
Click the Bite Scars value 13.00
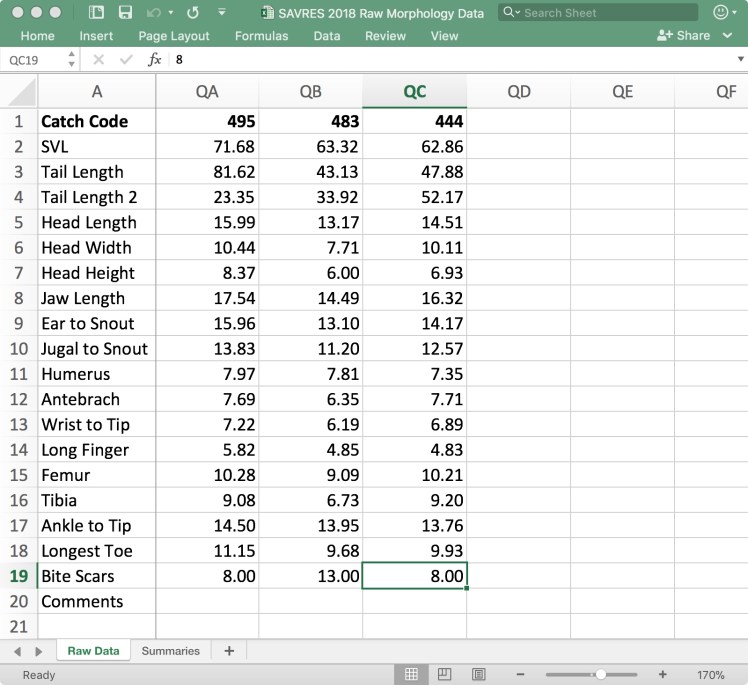tap(311, 576)
